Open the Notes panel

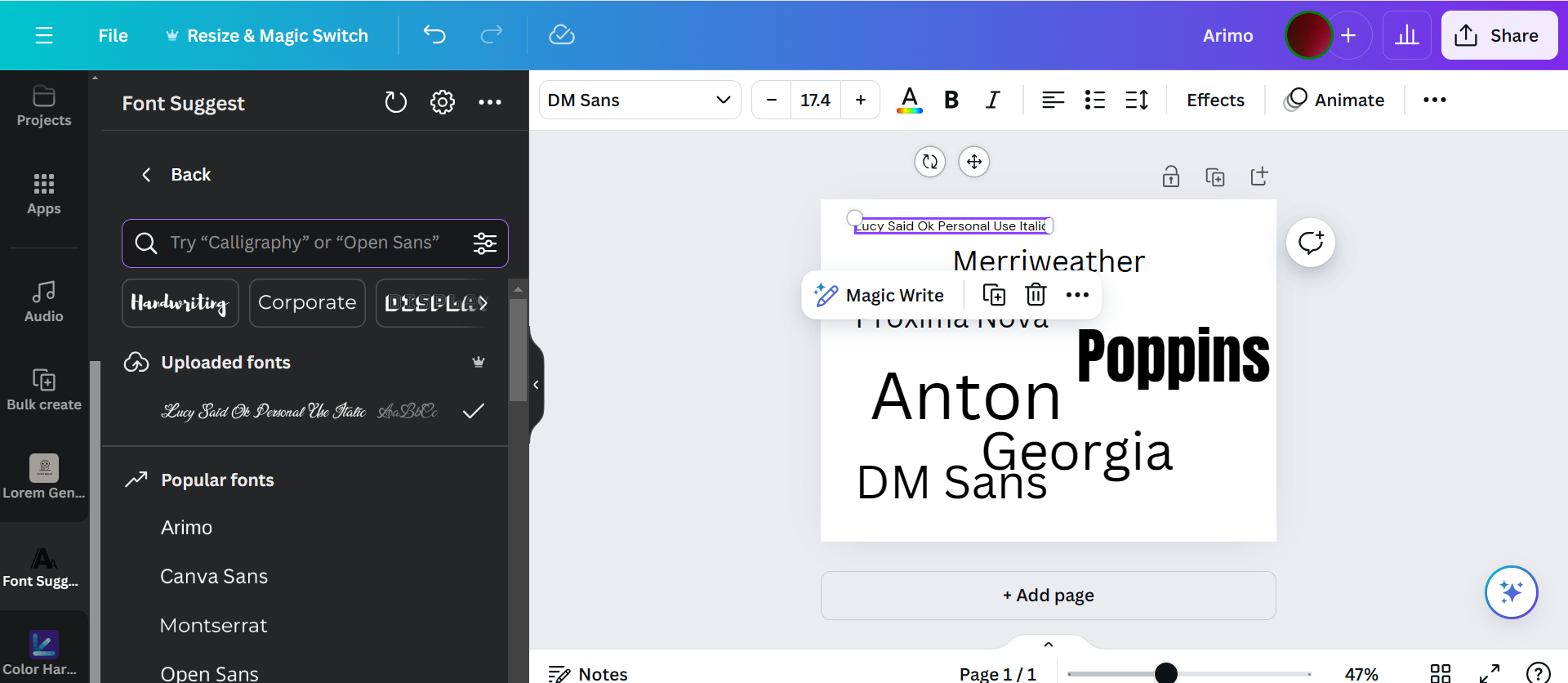coord(588,673)
